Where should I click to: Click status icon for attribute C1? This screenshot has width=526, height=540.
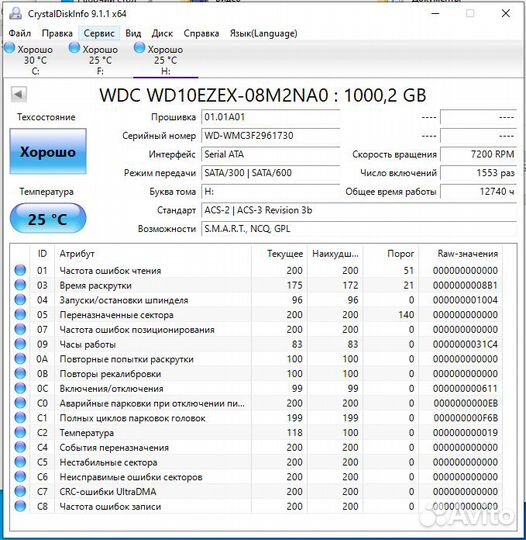point(20,417)
